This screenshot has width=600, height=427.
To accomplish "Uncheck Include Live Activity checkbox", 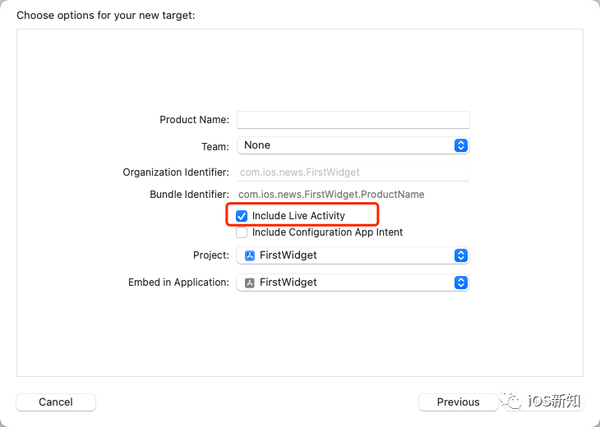I will pyautogui.click(x=241, y=216).
